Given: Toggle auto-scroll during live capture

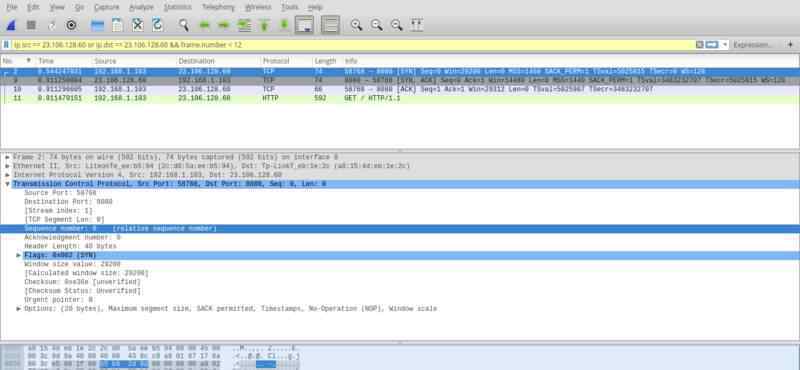Looking at the screenshot, I should point(305,25).
